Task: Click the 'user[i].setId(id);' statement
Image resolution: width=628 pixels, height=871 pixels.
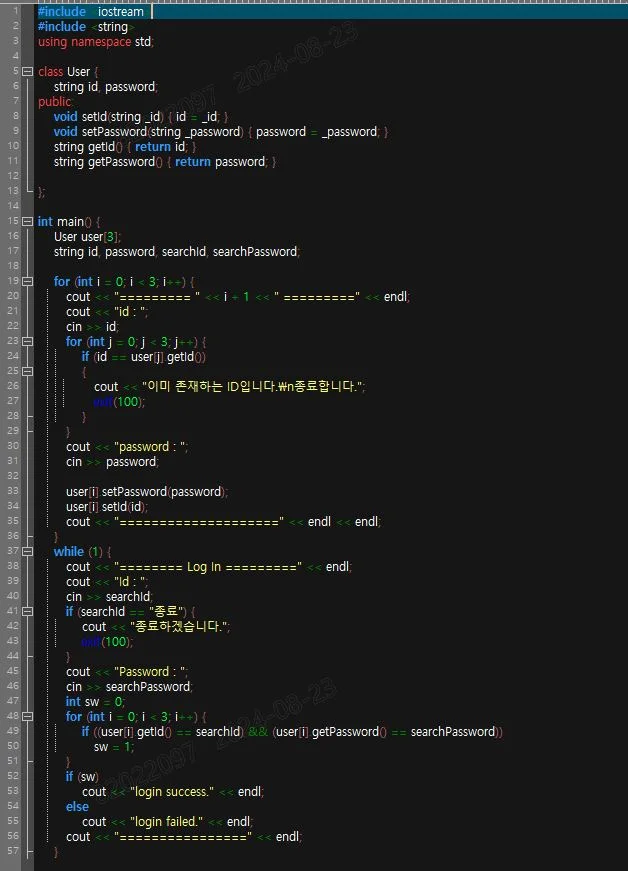Action: pyautogui.click(x=107, y=507)
